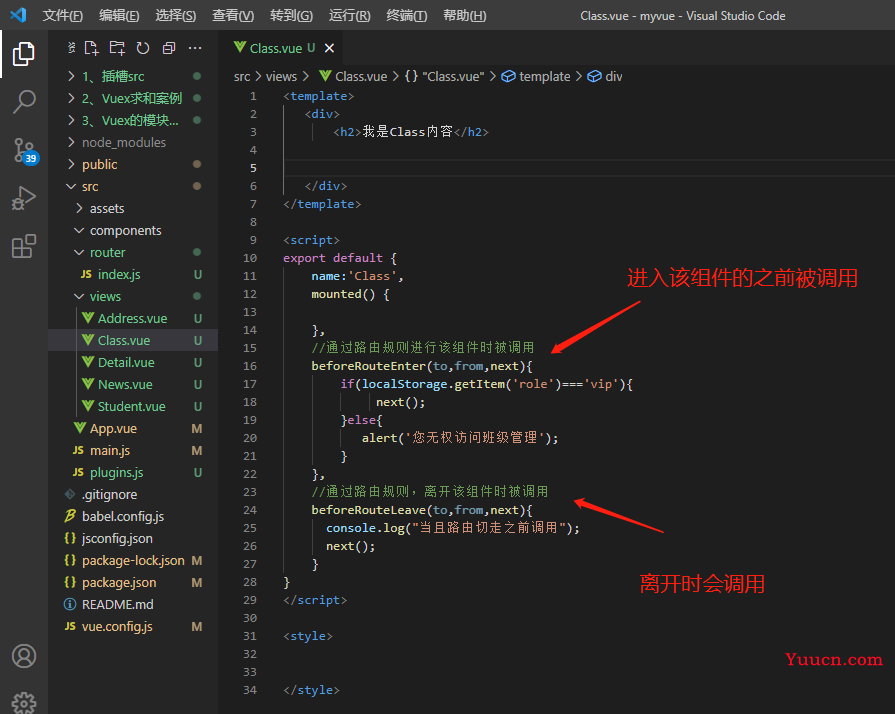Open explorer More Actions ellipsis
The height and width of the screenshot is (714, 895).
point(195,48)
